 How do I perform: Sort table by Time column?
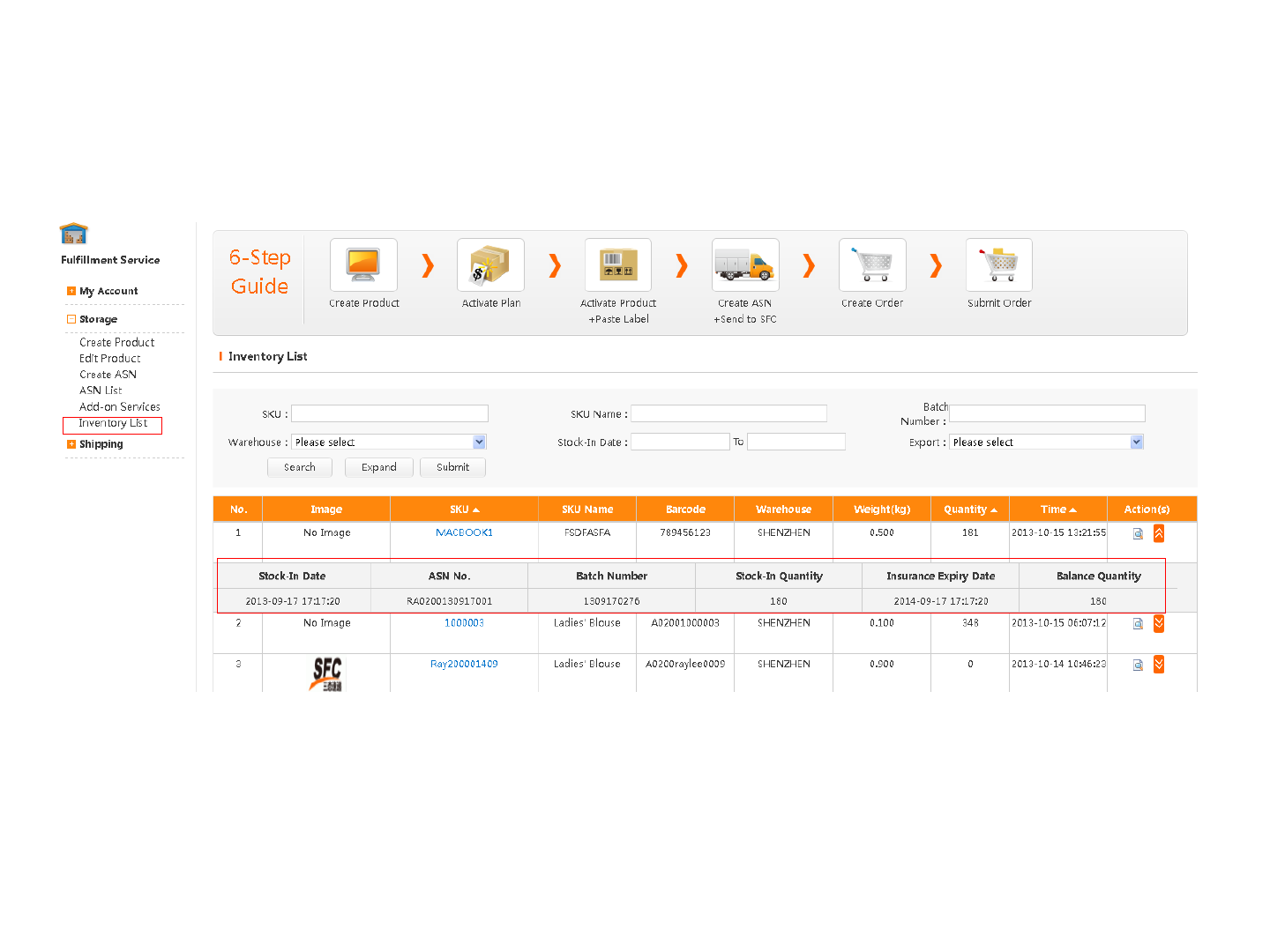pyautogui.click(x=1058, y=509)
